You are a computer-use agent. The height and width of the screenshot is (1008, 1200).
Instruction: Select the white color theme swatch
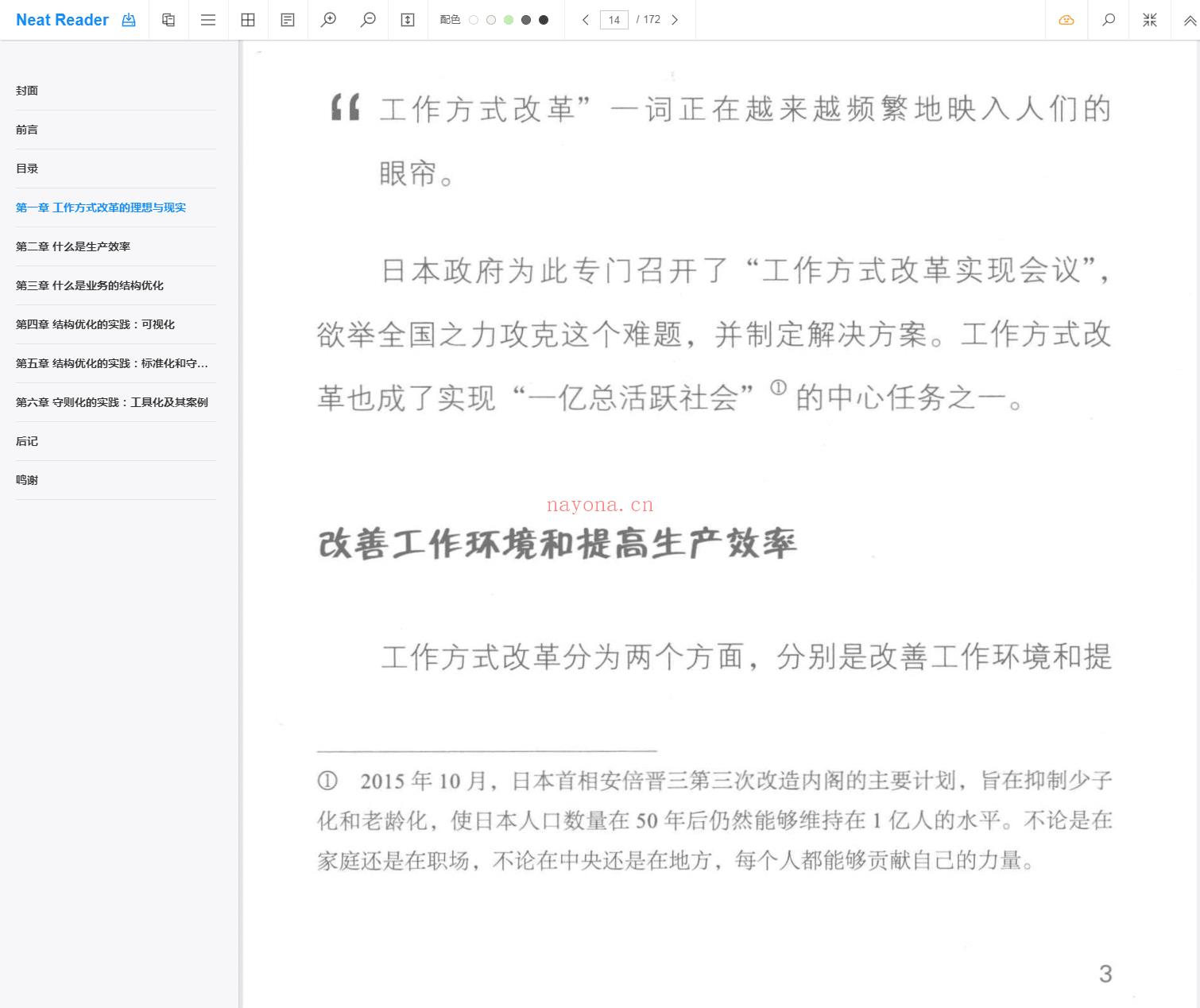click(474, 20)
